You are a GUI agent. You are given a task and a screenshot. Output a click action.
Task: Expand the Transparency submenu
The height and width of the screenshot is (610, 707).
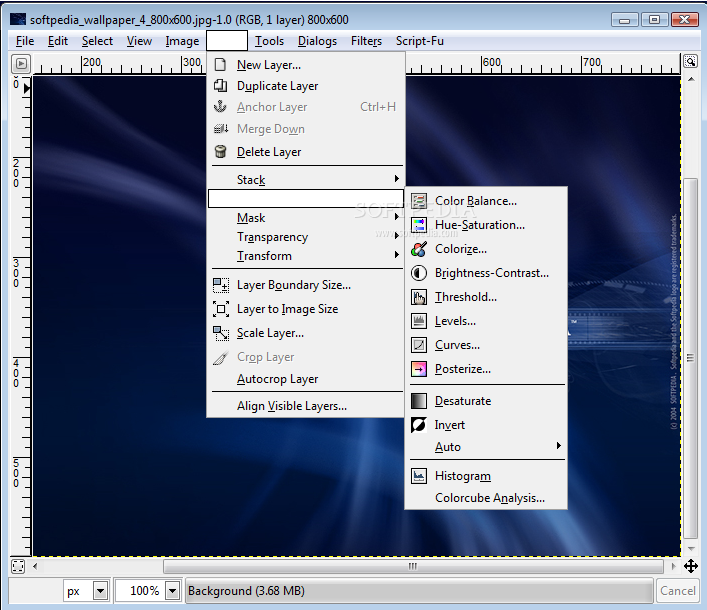pyautogui.click(x=305, y=237)
